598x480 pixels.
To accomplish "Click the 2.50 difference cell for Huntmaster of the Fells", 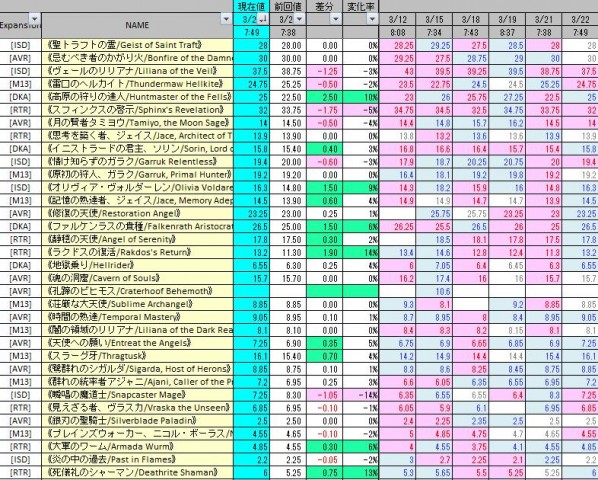I will (x=325, y=97).
